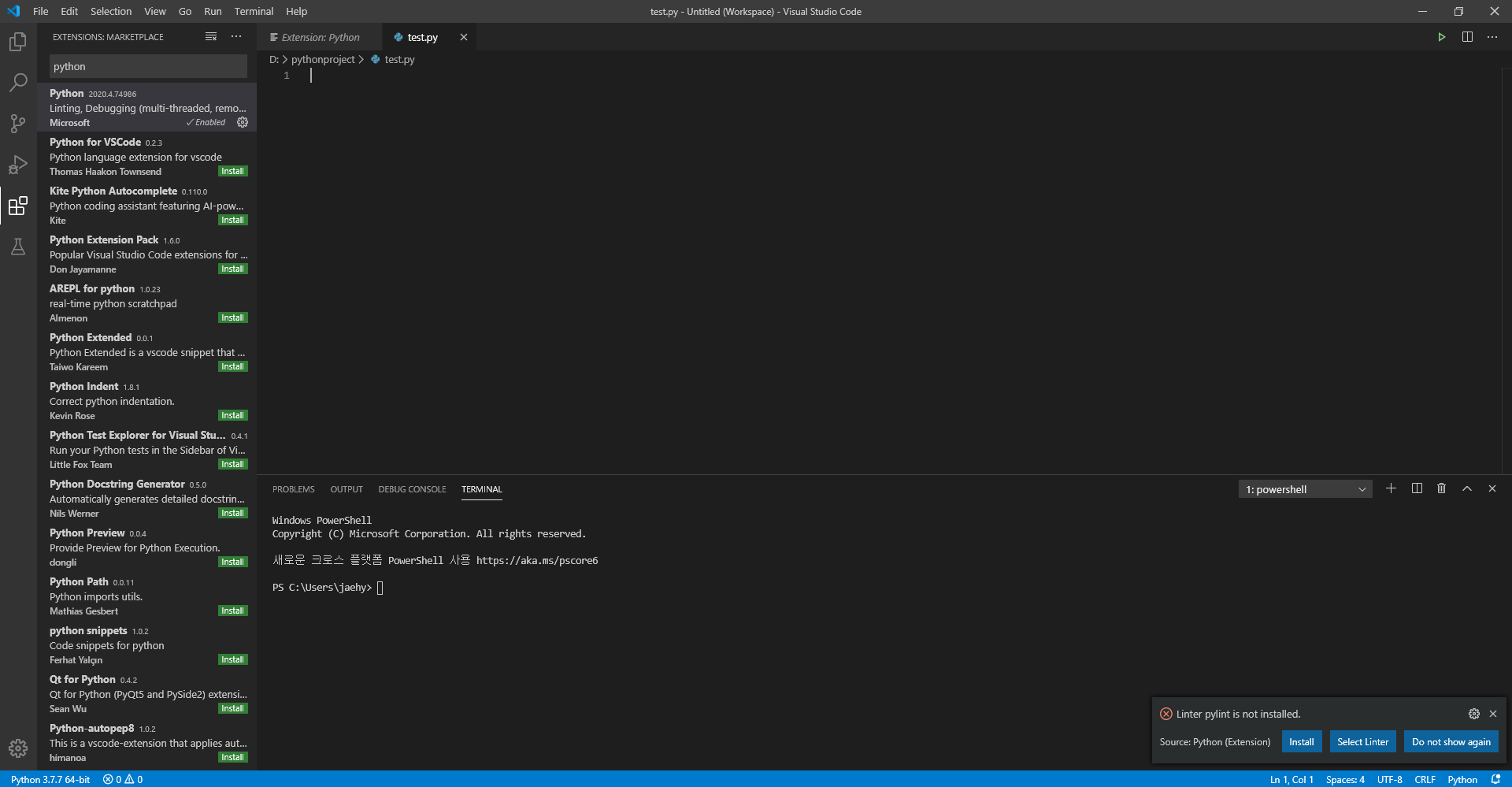This screenshot has height=787, width=1512.
Task: Show errors and warnings count in status bar
Action: click(123, 779)
